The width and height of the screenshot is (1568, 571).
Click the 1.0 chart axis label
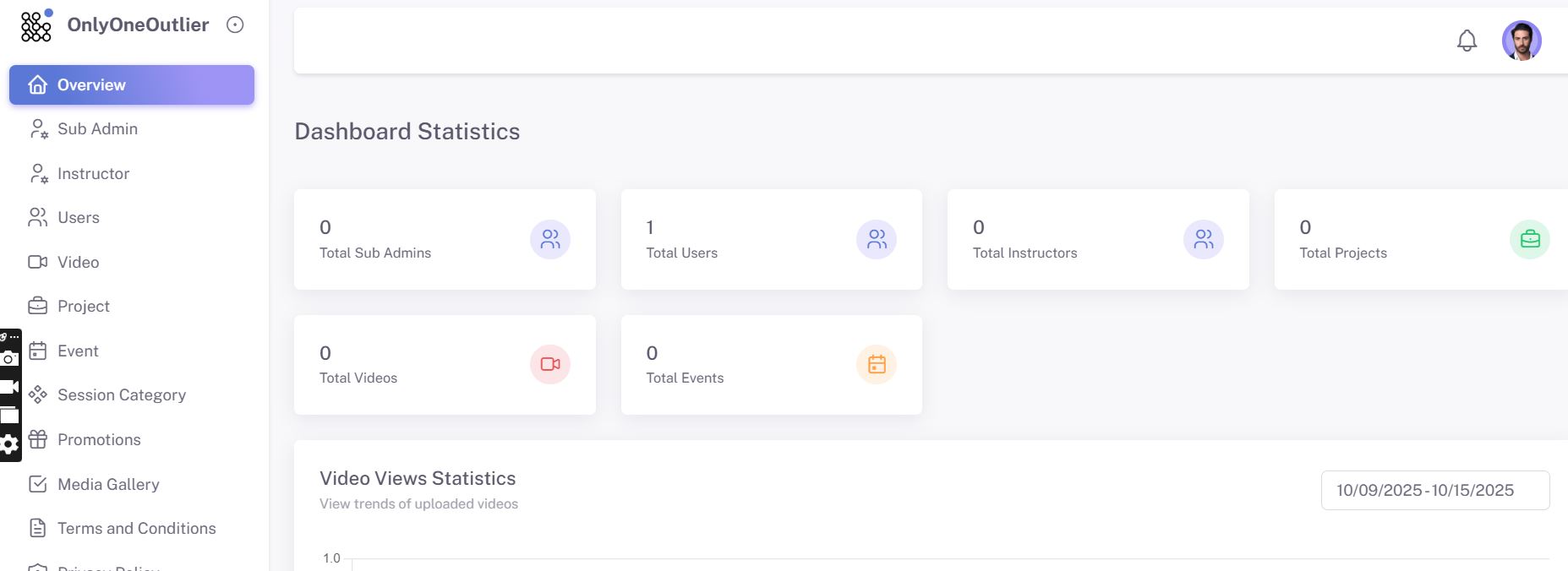pyautogui.click(x=331, y=558)
